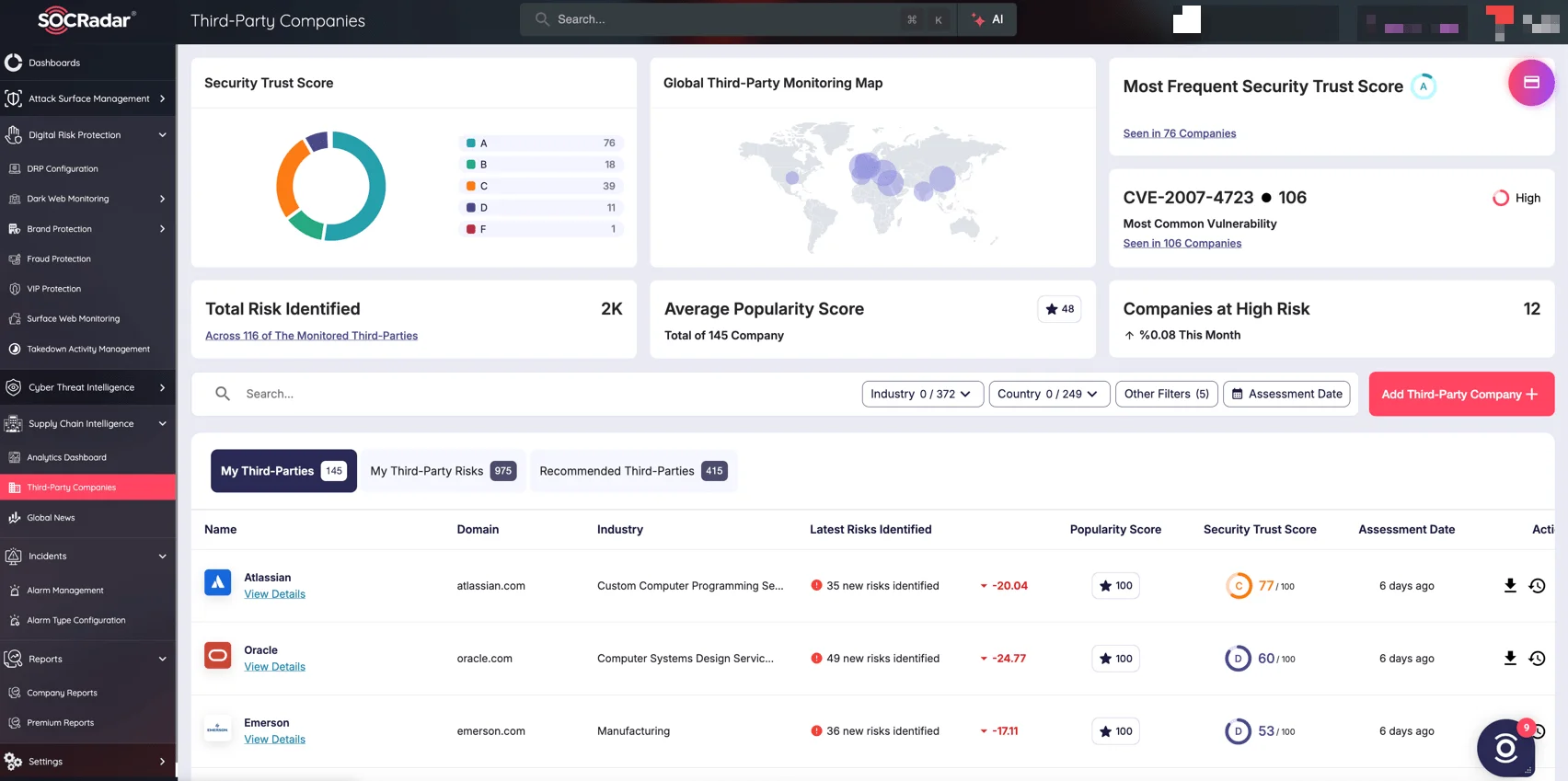1568x781 pixels.
Task: Click the Takedown Activity Management icon
Action: 15,349
